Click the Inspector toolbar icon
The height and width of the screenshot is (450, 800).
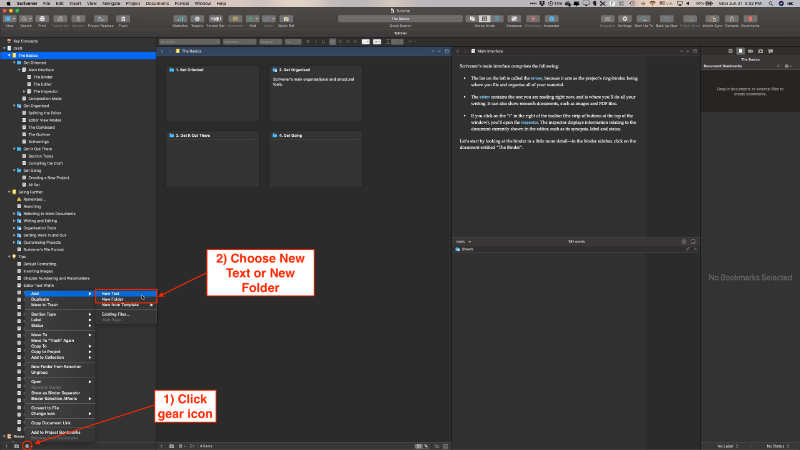pos(552,19)
